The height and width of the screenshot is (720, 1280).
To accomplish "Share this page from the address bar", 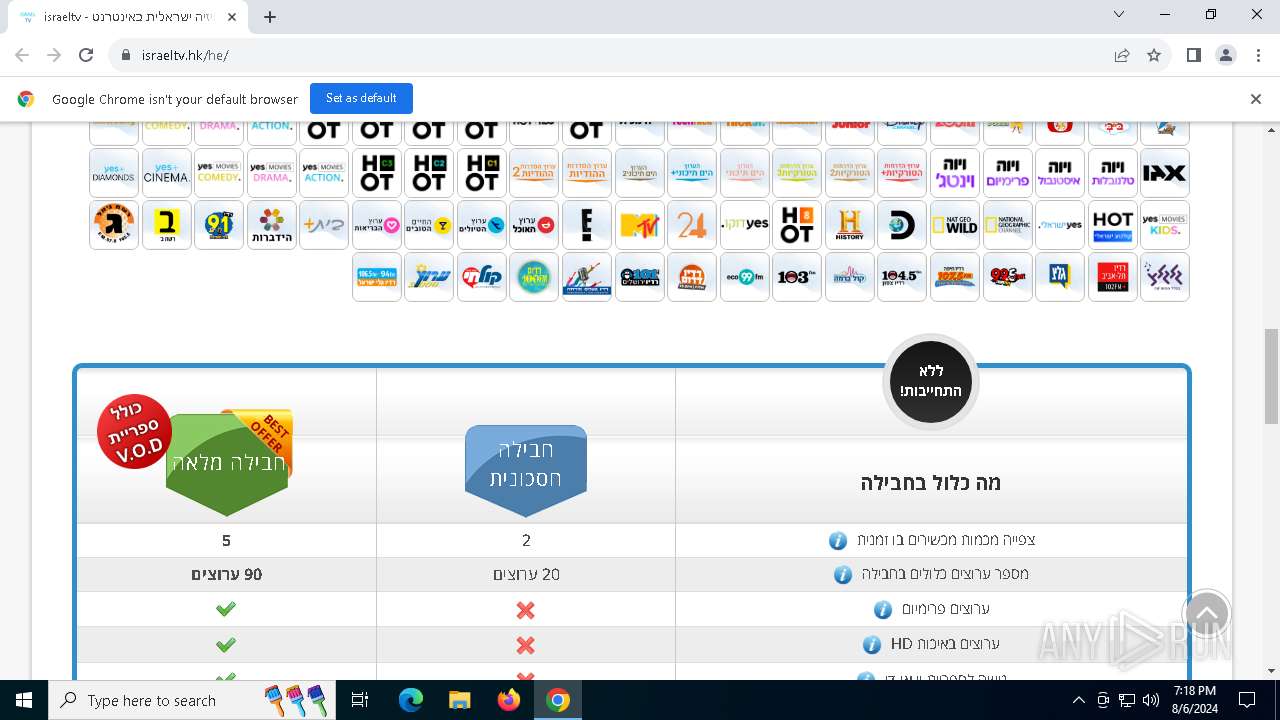I will [1122, 55].
